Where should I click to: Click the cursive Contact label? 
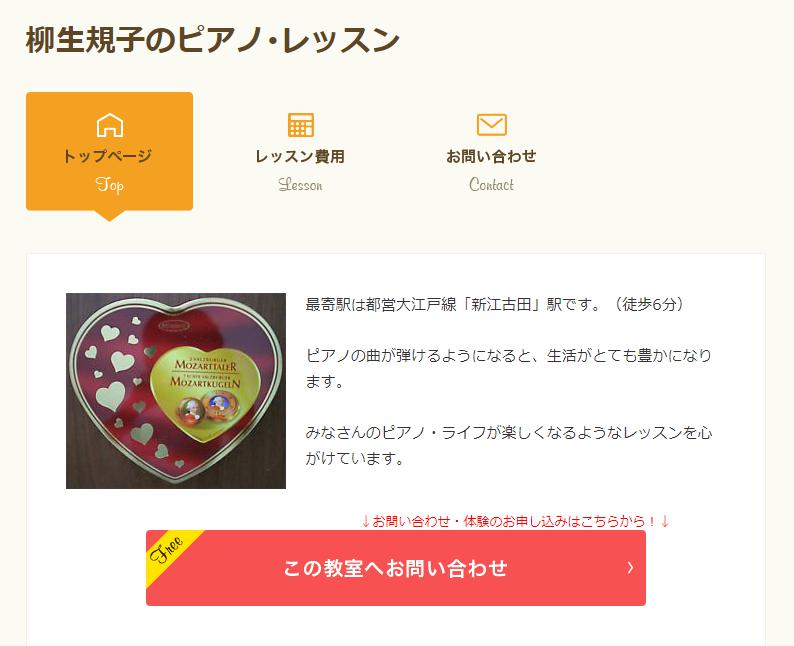pyautogui.click(x=491, y=184)
